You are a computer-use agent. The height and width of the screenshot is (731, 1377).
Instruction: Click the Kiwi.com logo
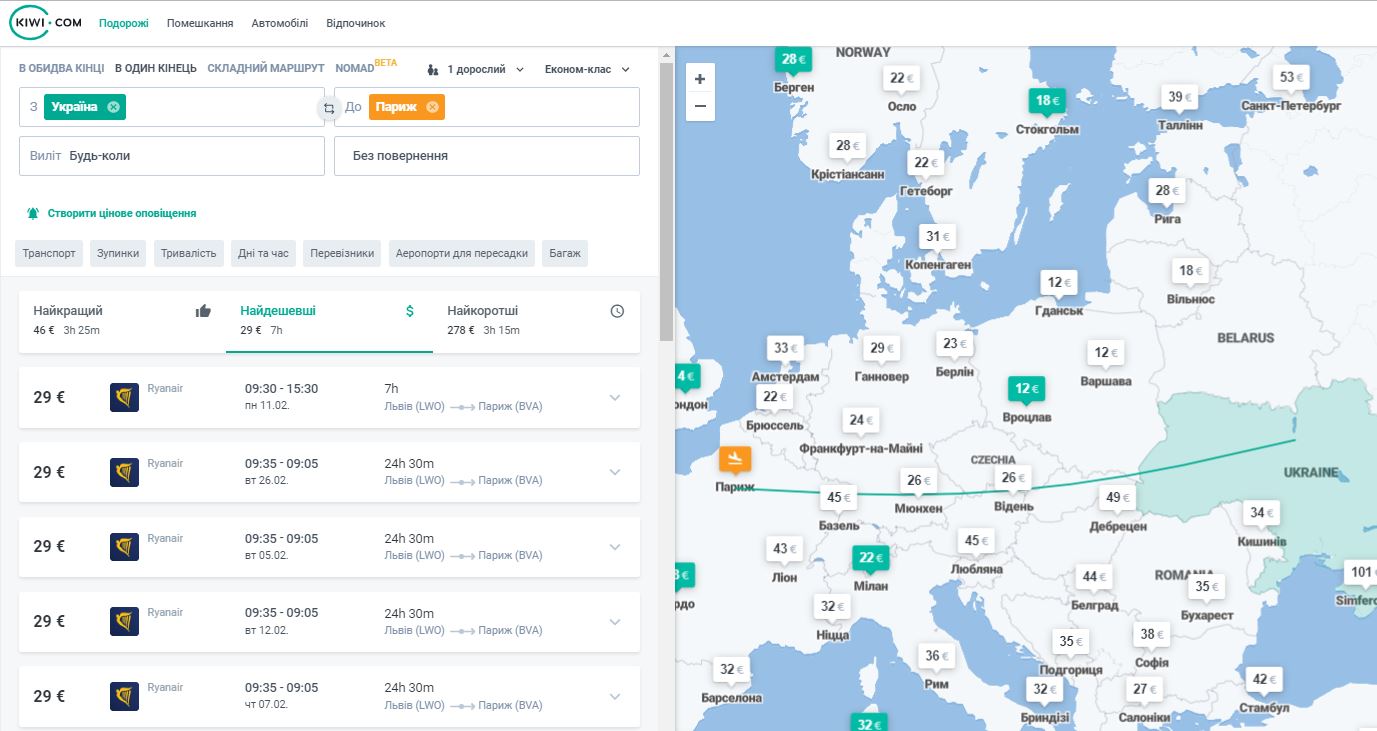pyautogui.click(x=46, y=23)
